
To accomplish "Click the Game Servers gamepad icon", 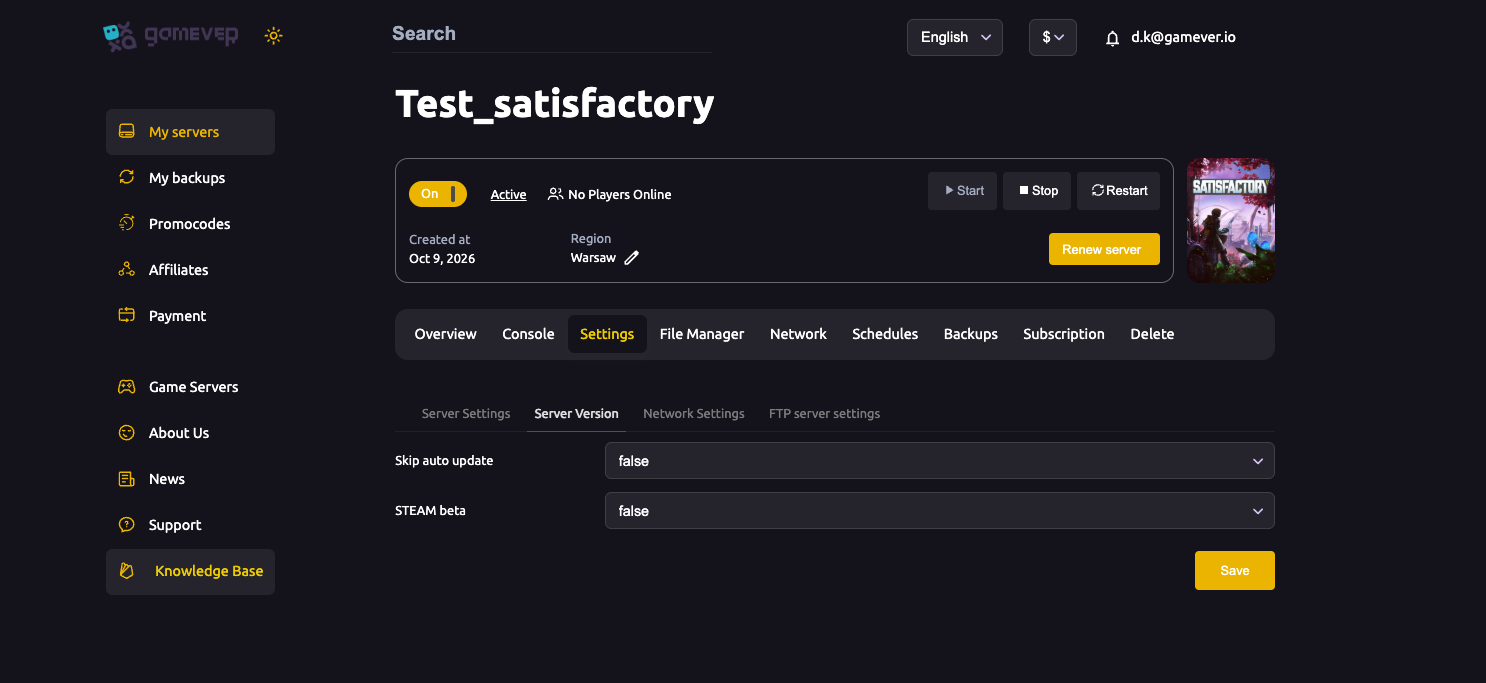I will pos(126,387).
